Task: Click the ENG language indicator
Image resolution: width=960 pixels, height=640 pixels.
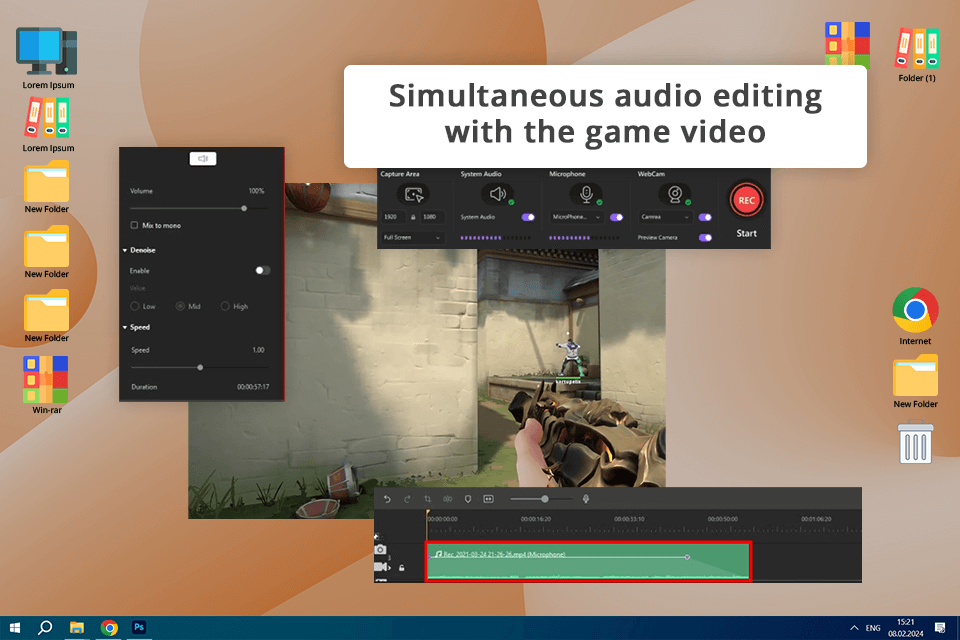Action: [873, 628]
